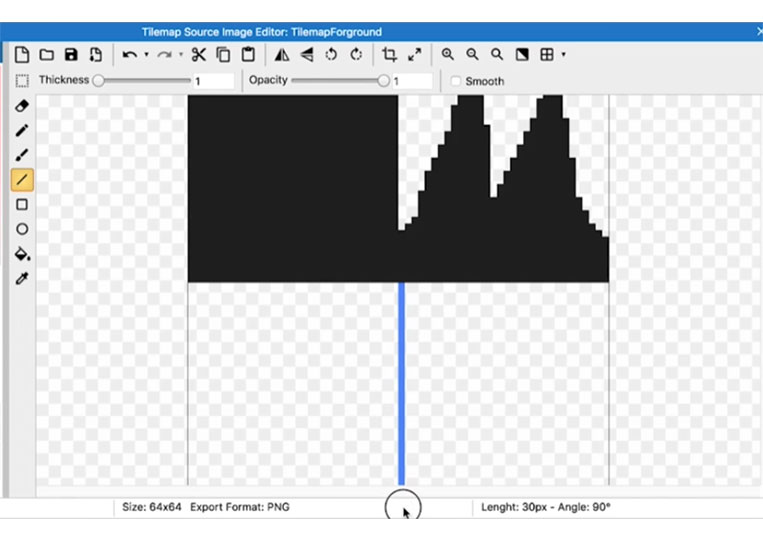763x541 pixels.
Task: Toggle the background color icon
Action: [x=522, y=54]
